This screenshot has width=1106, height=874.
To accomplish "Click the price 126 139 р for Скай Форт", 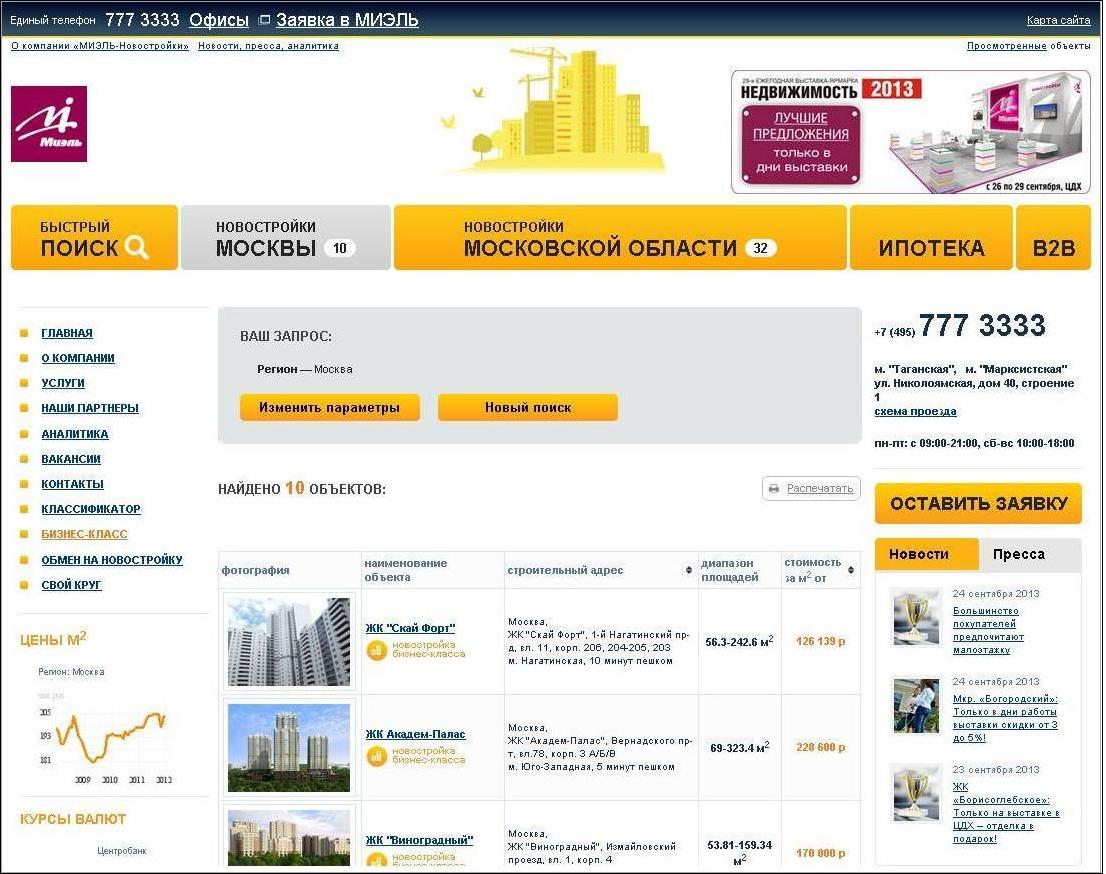I will (820, 641).
